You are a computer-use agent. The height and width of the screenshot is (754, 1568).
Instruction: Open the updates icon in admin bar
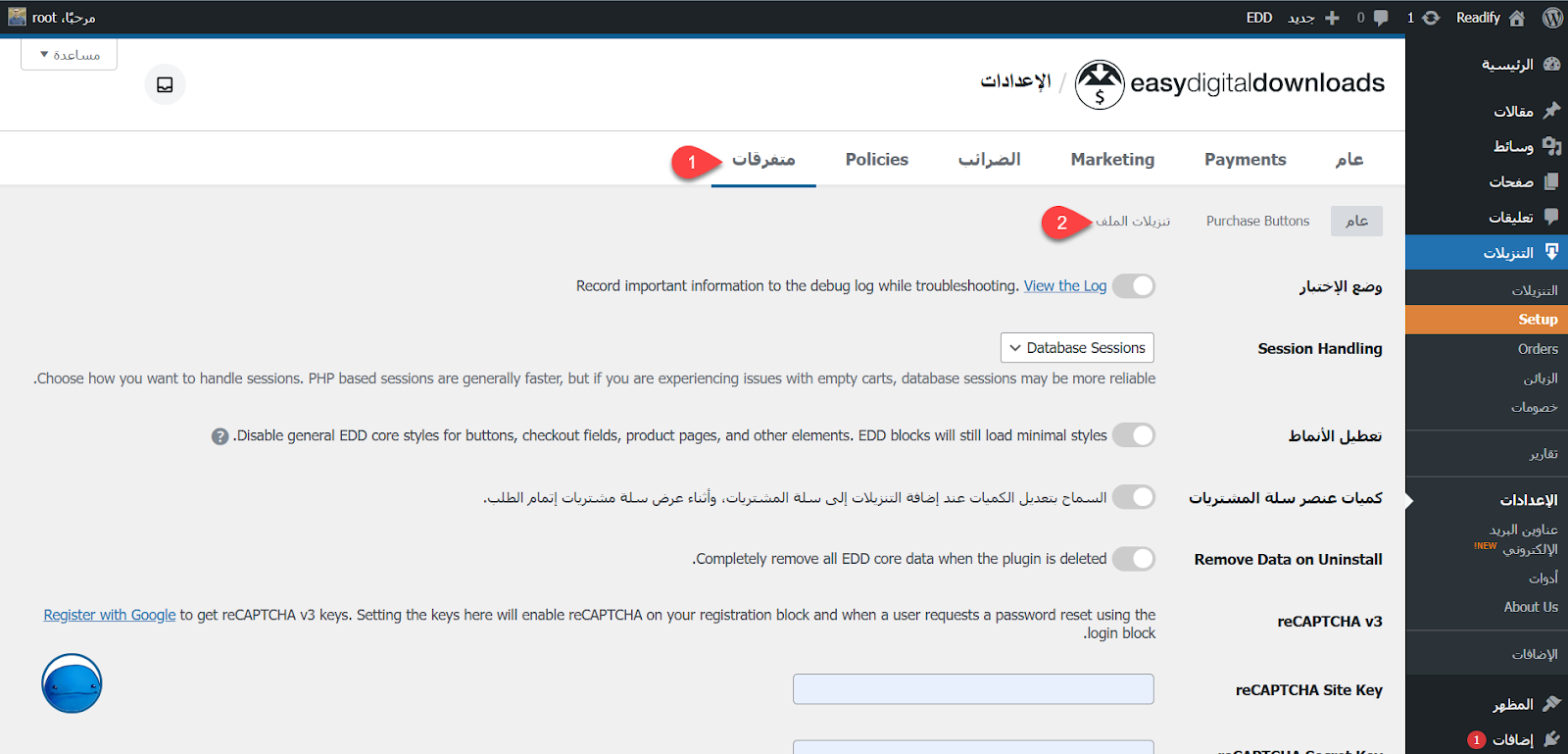pos(1431,18)
